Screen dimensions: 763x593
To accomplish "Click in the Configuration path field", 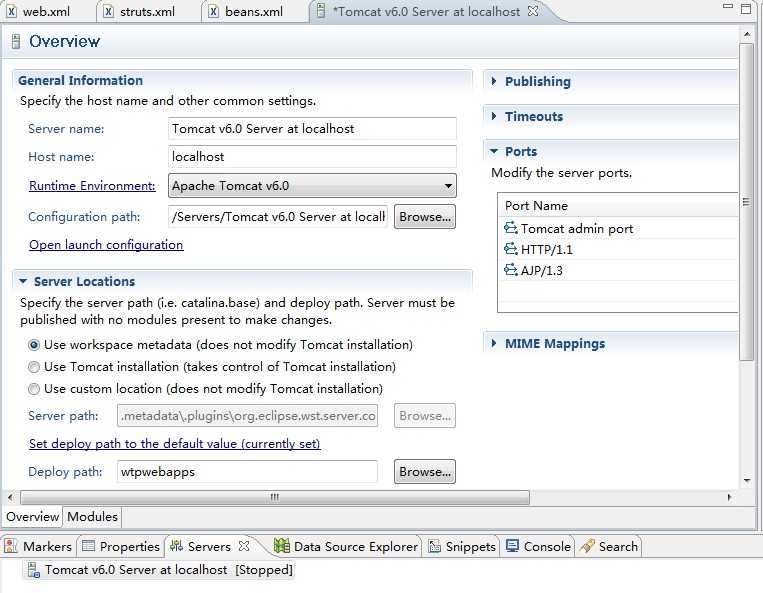I will 278,216.
